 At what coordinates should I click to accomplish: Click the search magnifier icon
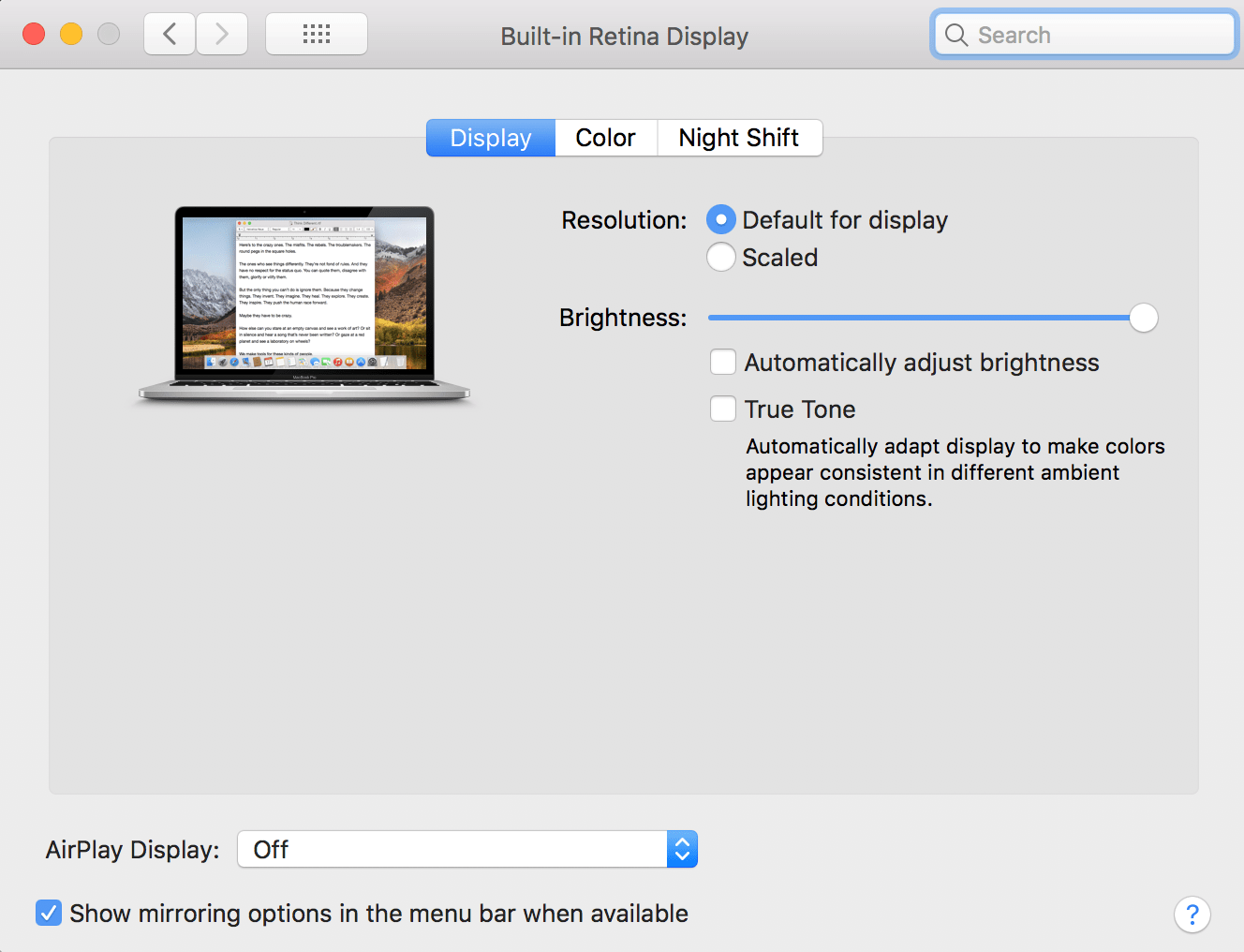coord(955,34)
